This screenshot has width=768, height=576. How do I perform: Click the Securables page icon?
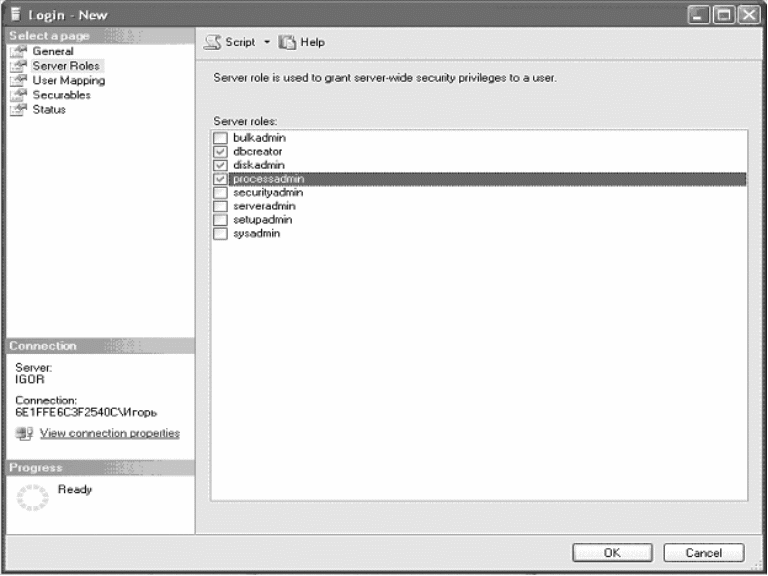click(x=17, y=96)
